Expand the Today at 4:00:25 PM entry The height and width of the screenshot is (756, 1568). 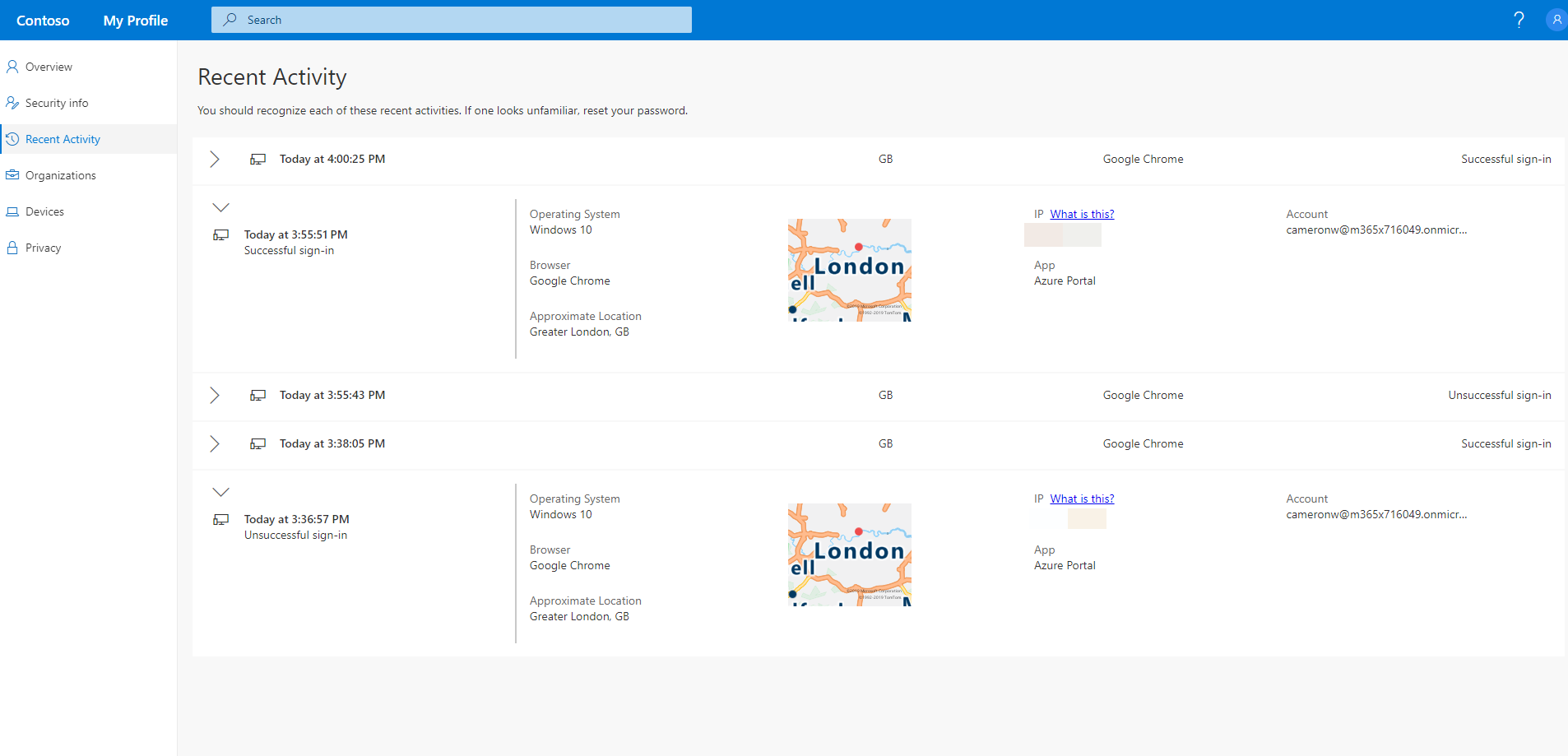point(215,160)
